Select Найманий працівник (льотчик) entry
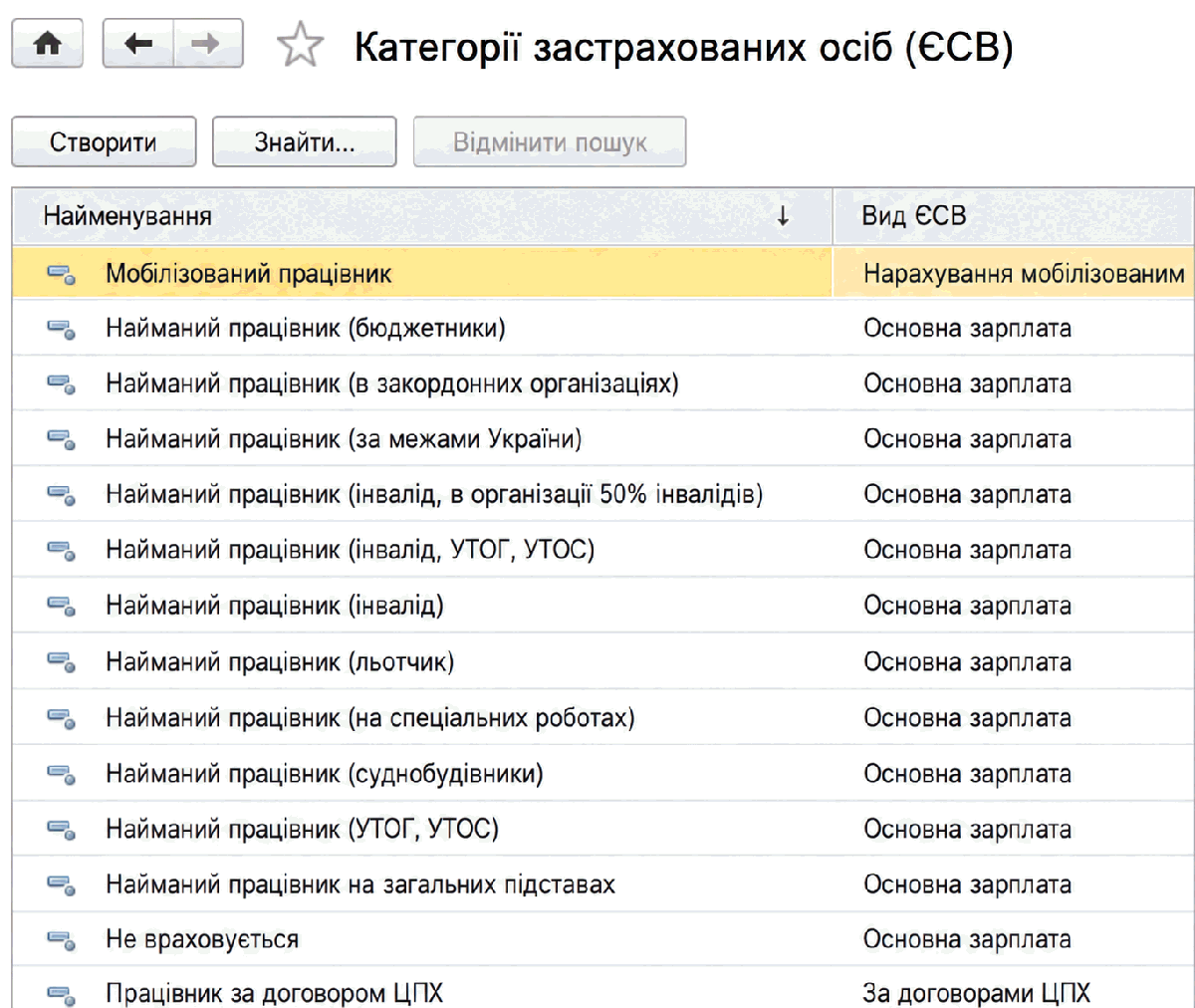Image resolution: width=1195 pixels, height=1008 pixels. tap(280, 661)
